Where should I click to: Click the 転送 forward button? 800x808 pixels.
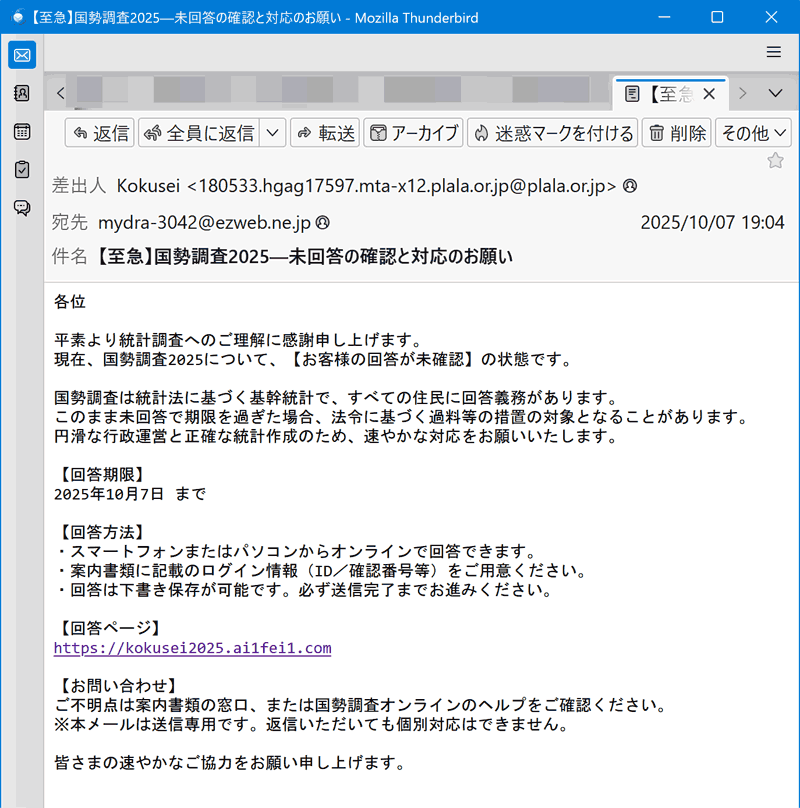pos(325,133)
